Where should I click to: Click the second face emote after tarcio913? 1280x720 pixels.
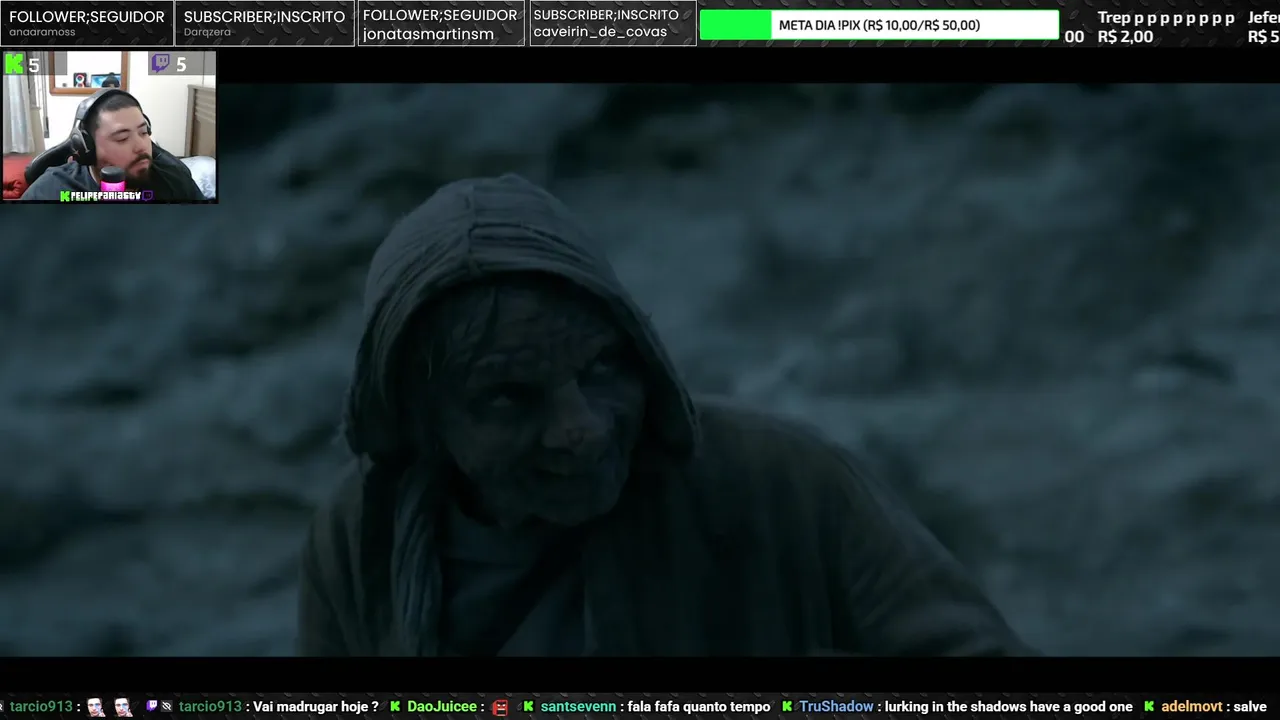pos(123,707)
